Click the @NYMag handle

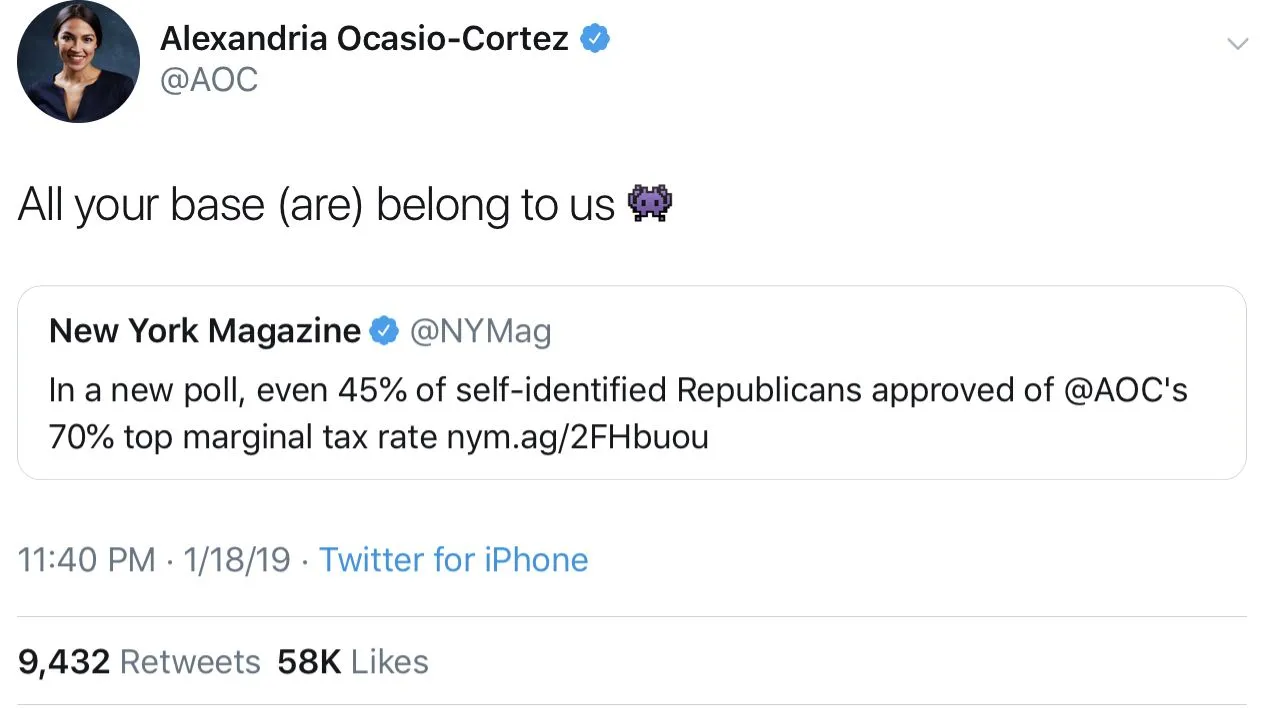(x=480, y=331)
